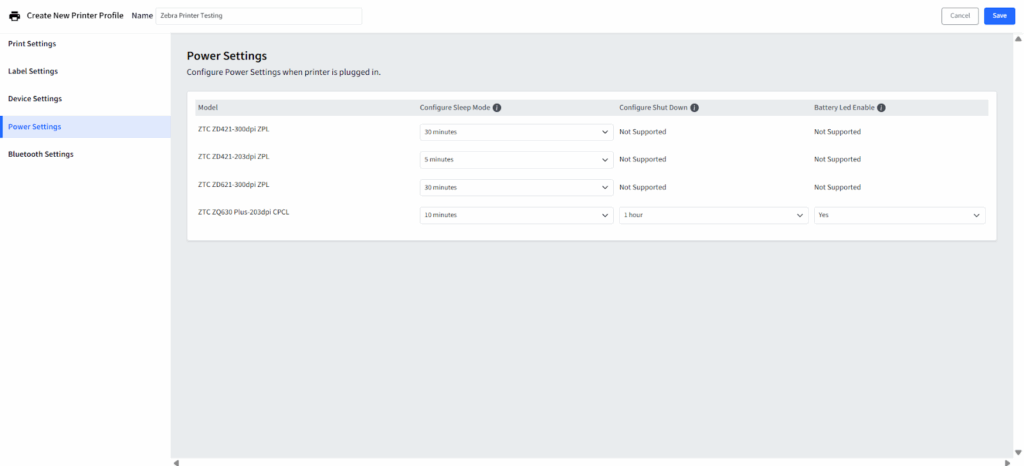Open Sleep Mode dropdown for ZQ630 Plus

coord(516,215)
